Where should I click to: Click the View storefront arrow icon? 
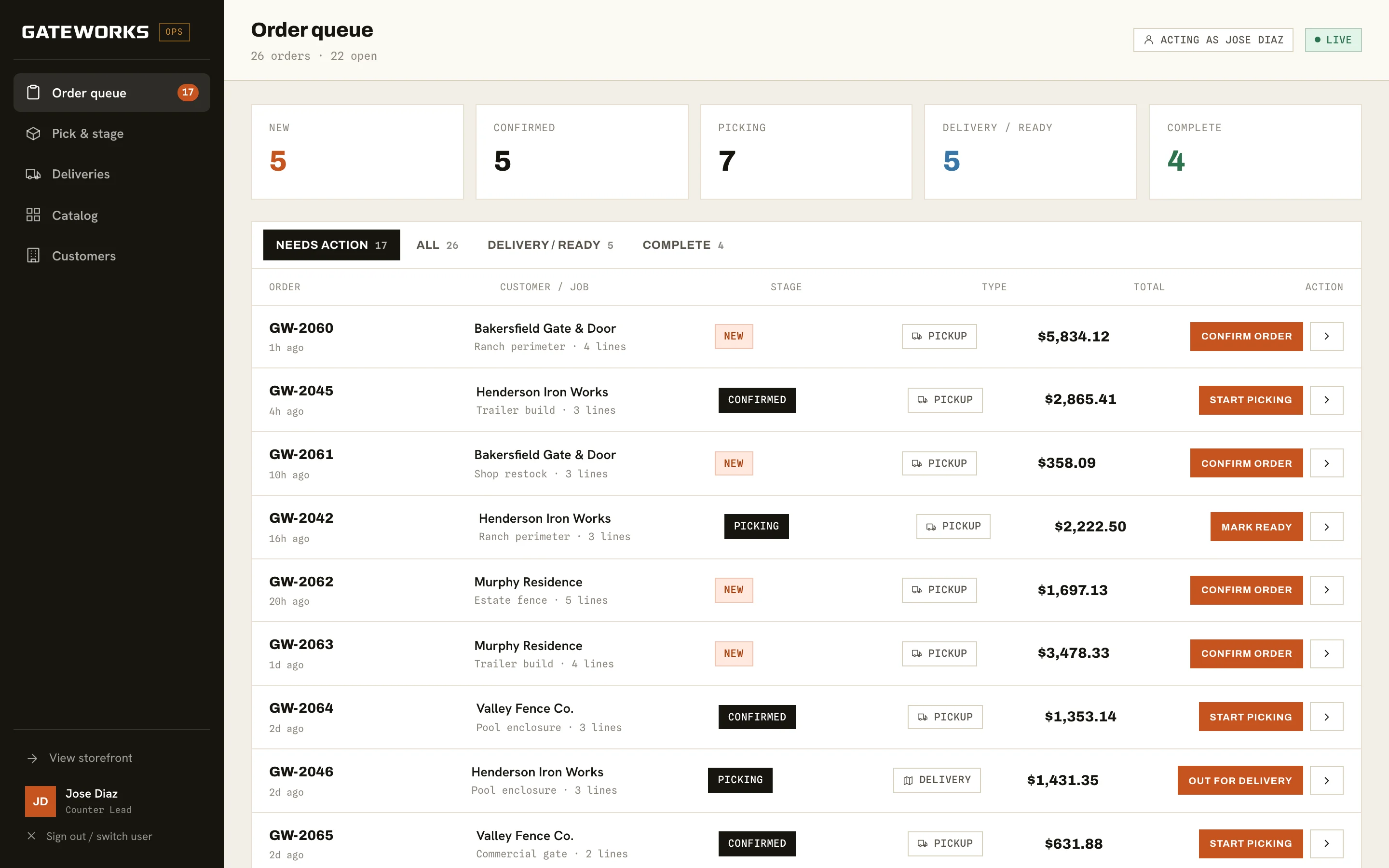click(32, 759)
